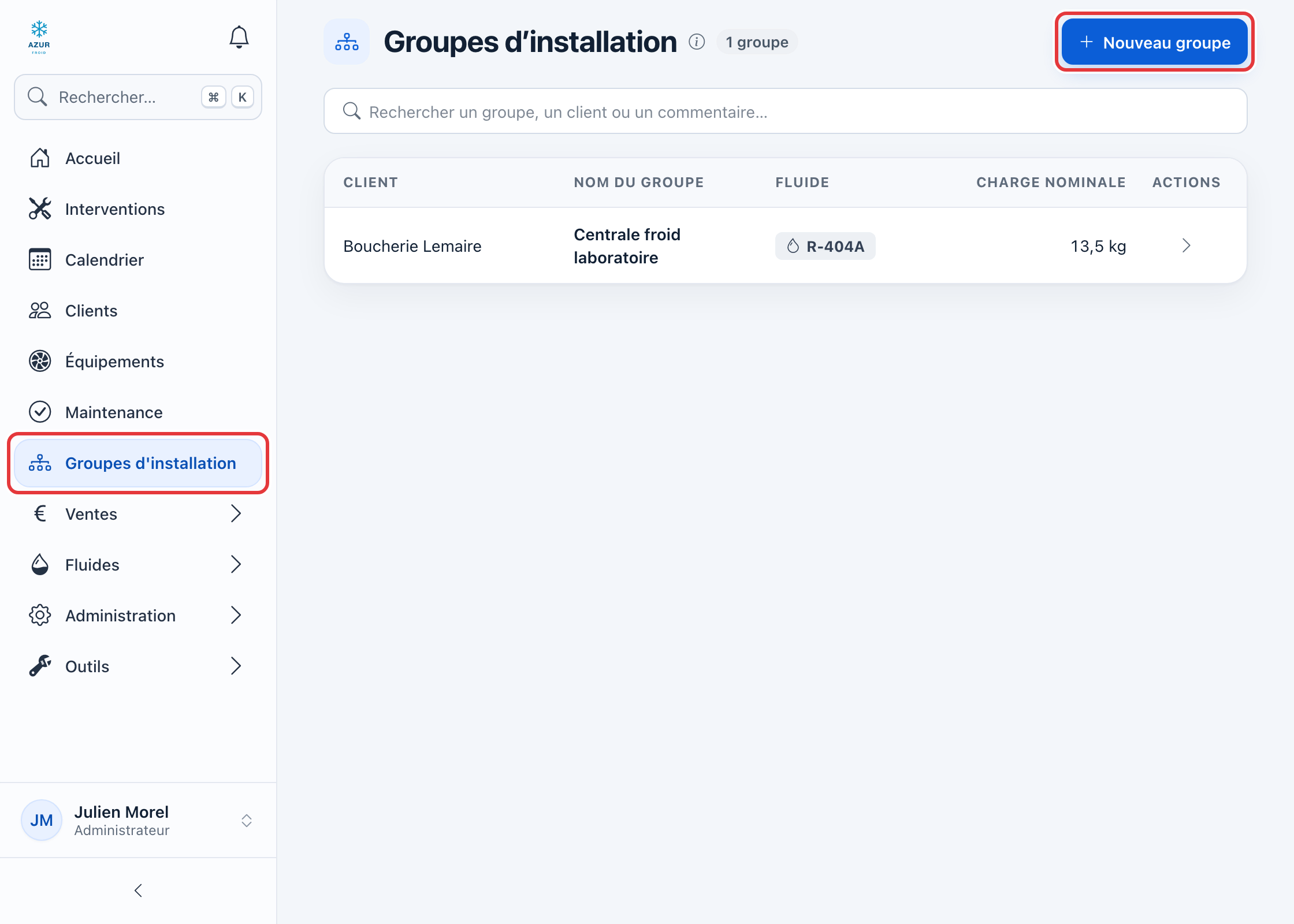Click the Équipements fan icon
This screenshot has width=1294, height=924.
point(40,361)
